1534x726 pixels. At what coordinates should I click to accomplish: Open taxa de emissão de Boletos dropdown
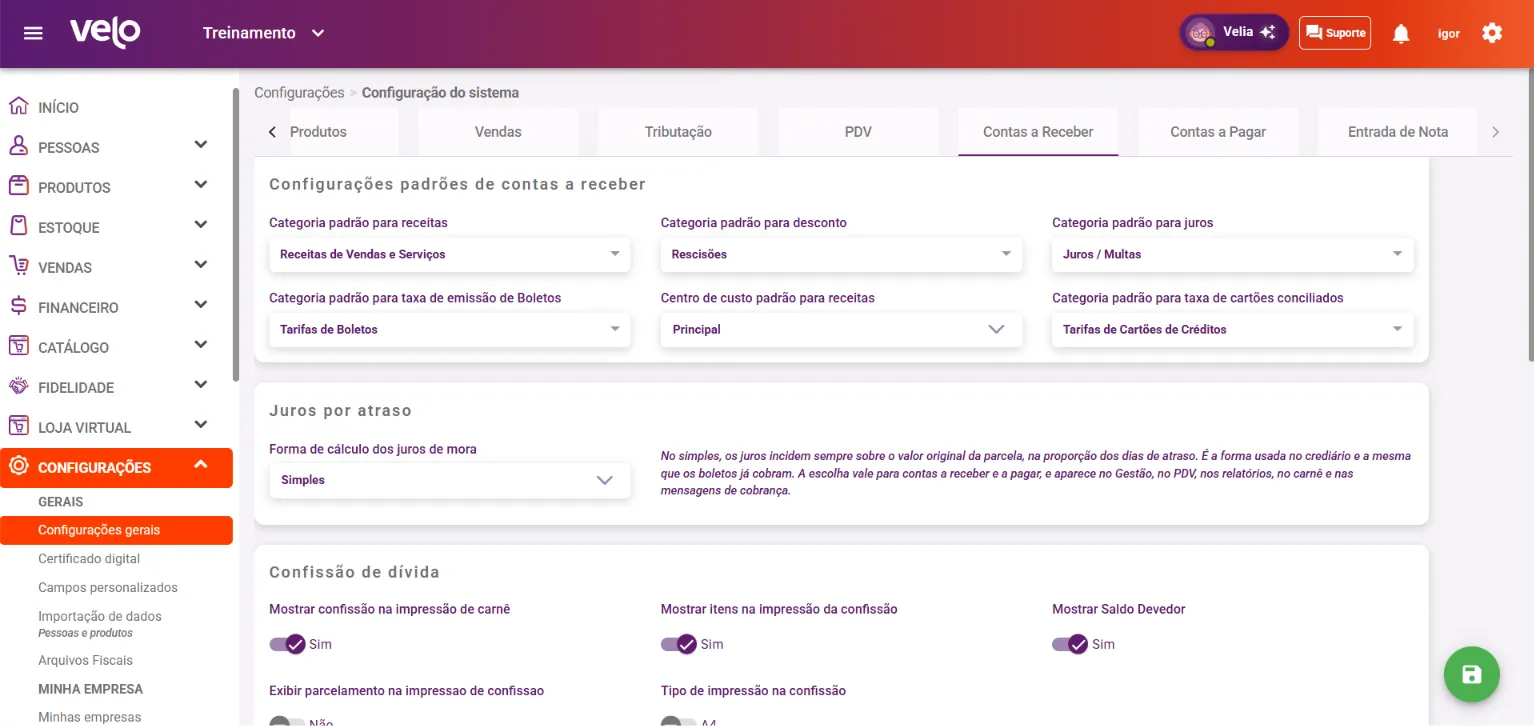pos(450,329)
